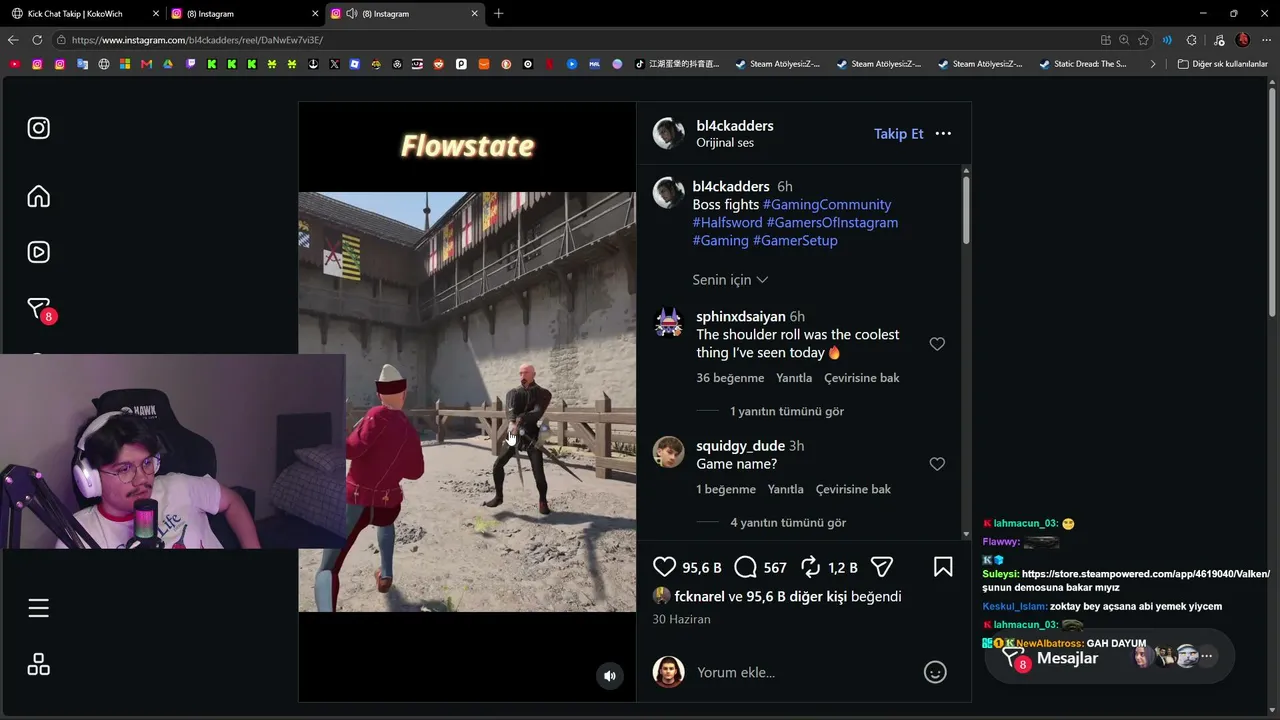The image size is (1280, 720).
Task: Save the reel with the bookmark icon
Action: click(x=943, y=567)
